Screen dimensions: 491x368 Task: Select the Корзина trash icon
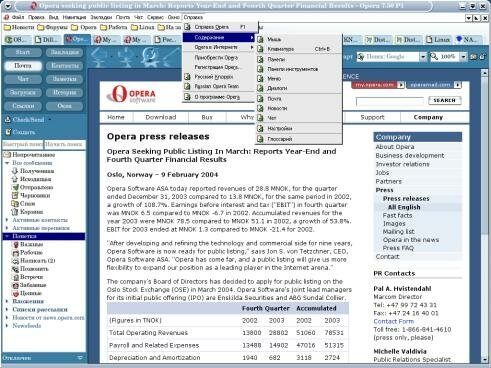(x=15, y=212)
